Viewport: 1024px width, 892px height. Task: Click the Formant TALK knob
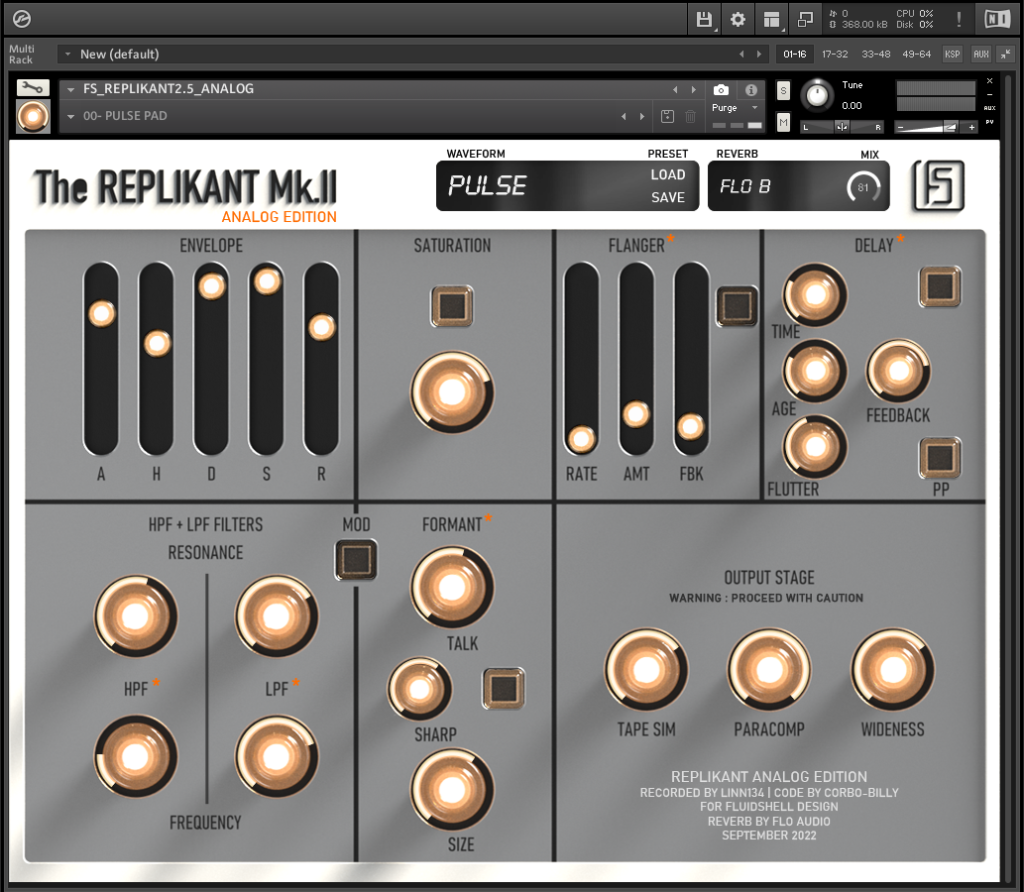452,586
